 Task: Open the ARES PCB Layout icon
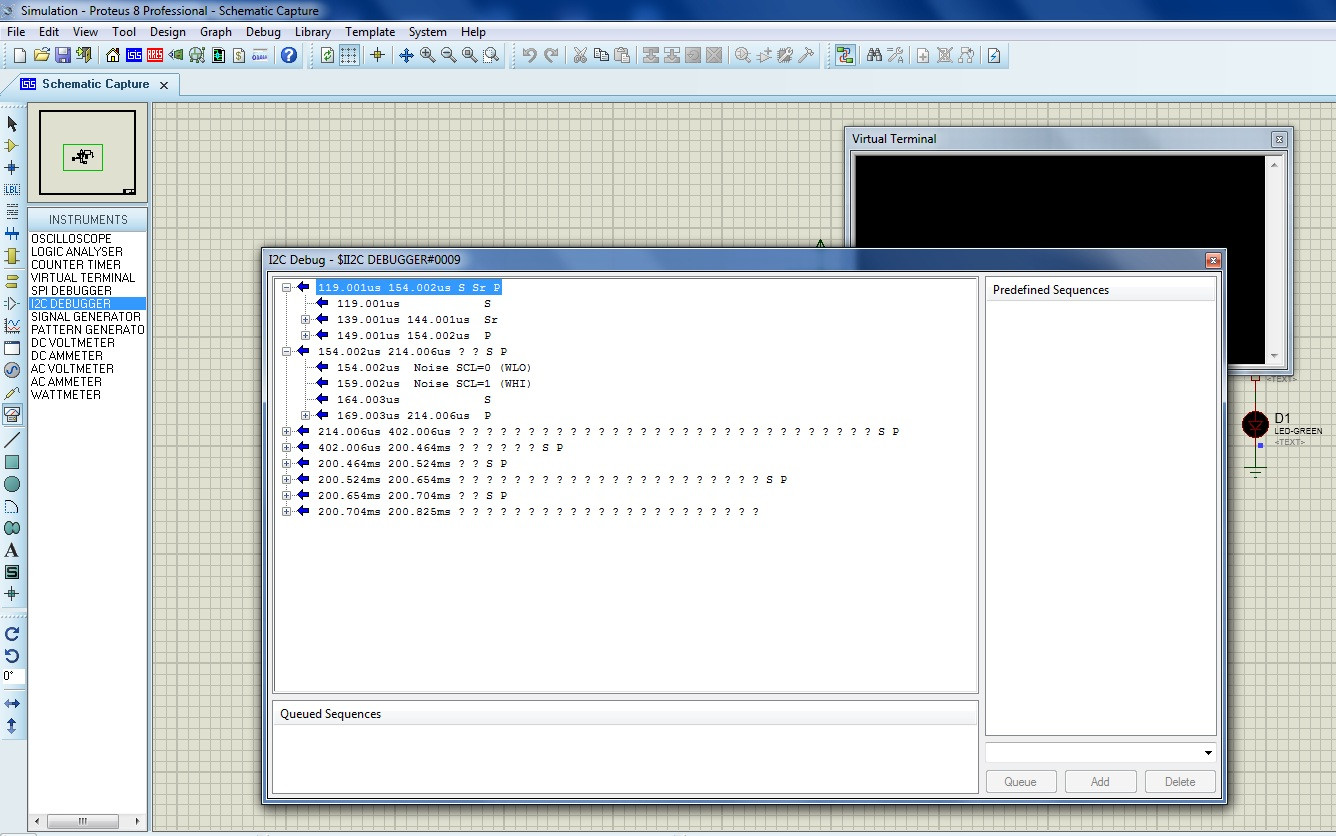(155, 55)
